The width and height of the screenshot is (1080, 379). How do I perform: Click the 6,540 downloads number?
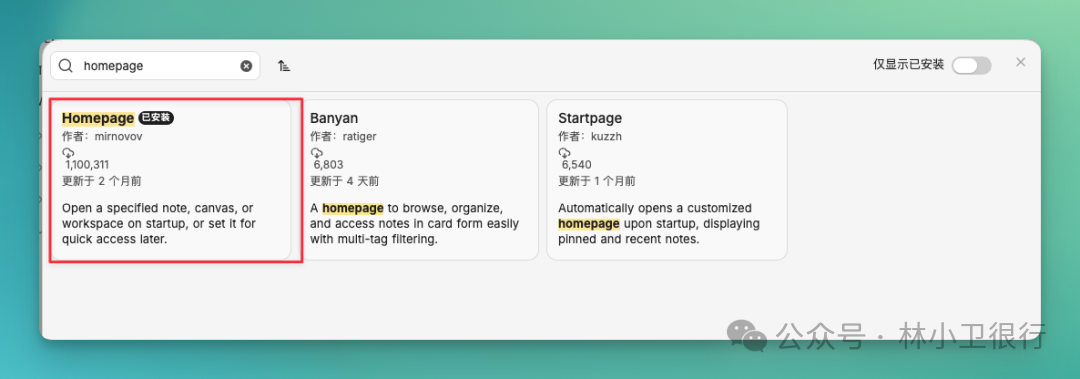577,165
